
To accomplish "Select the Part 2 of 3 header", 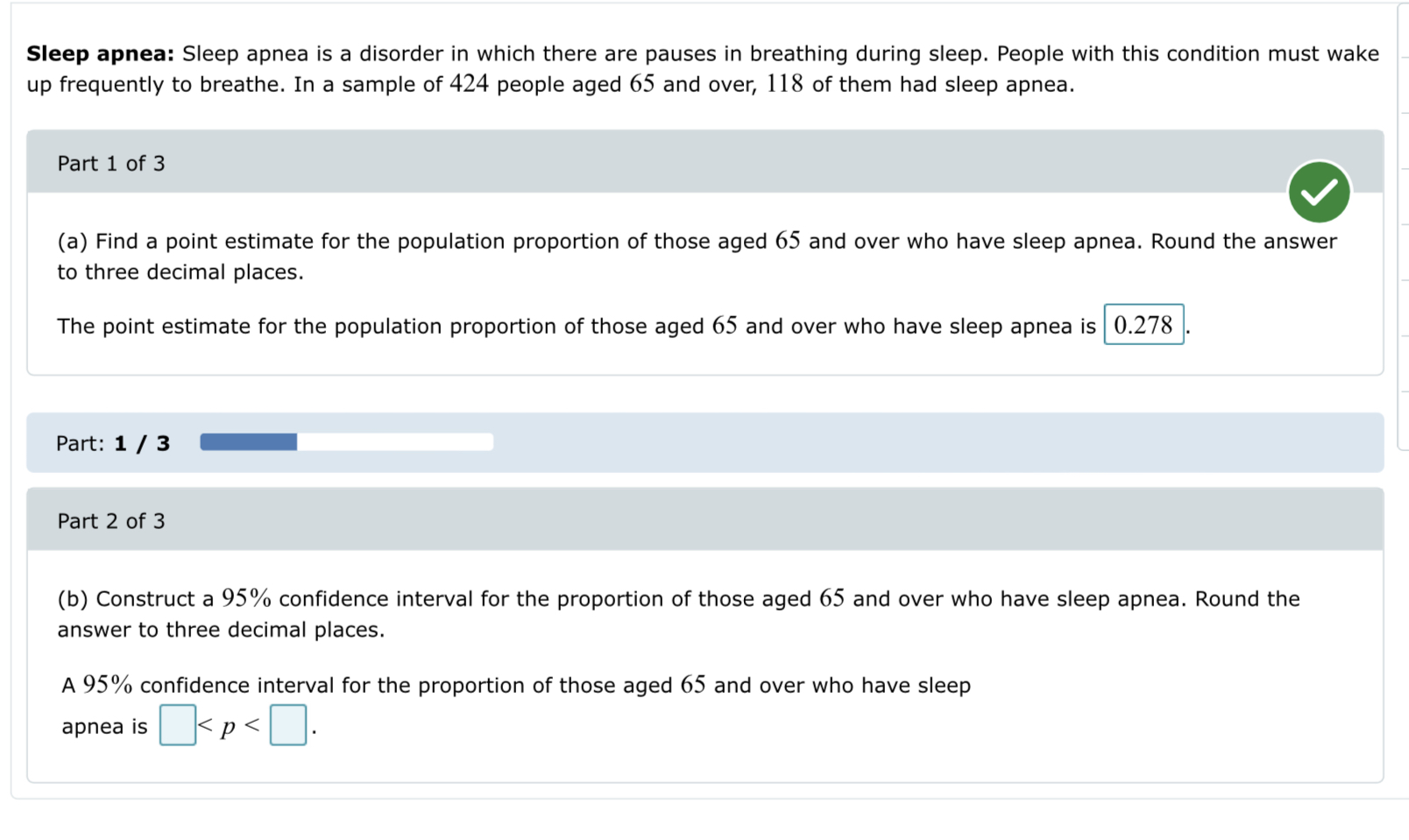I will click(111, 520).
